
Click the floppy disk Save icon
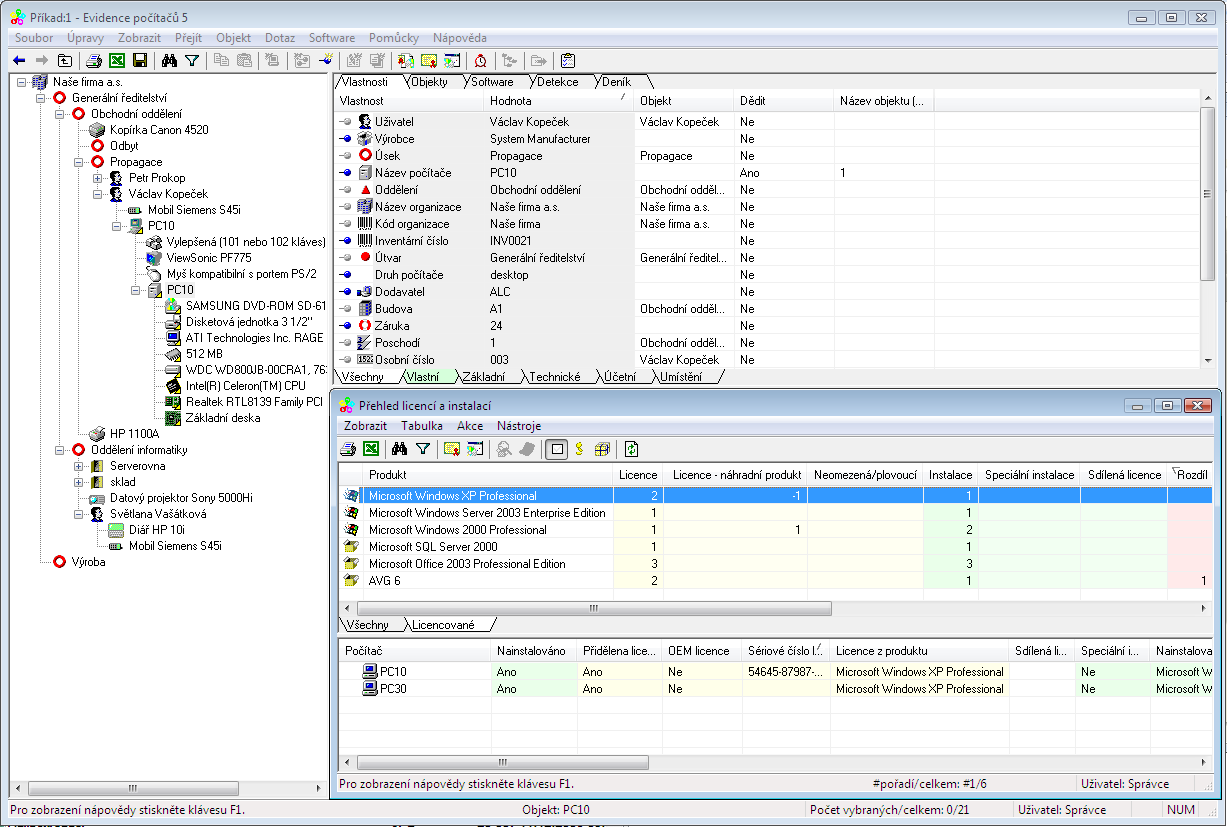[140, 60]
